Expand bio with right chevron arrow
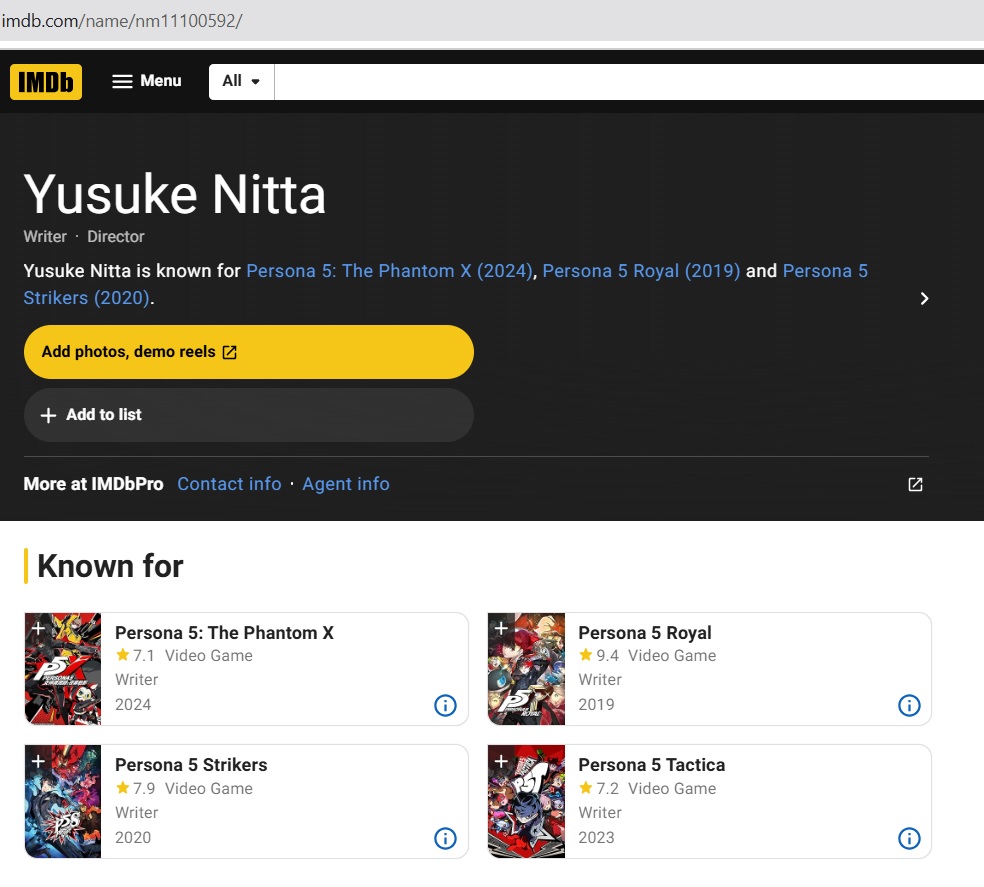The width and height of the screenshot is (984, 887). (x=924, y=298)
